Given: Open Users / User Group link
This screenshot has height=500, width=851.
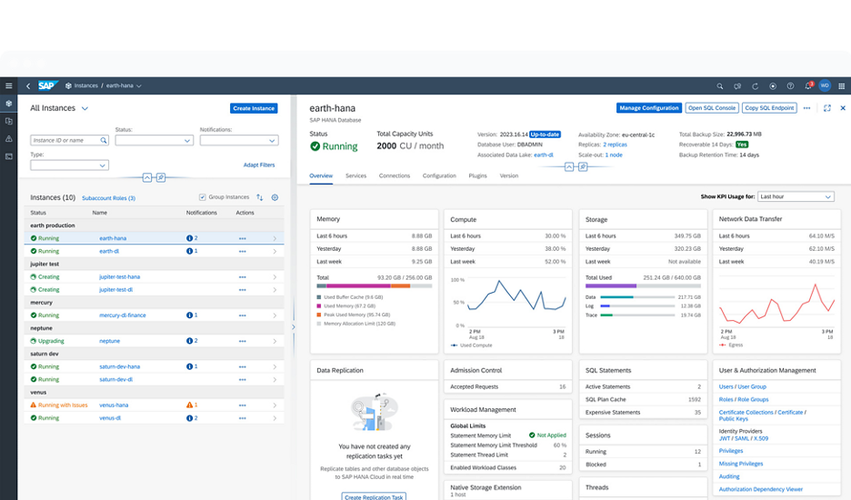Looking at the screenshot, I should coord(742,387).
